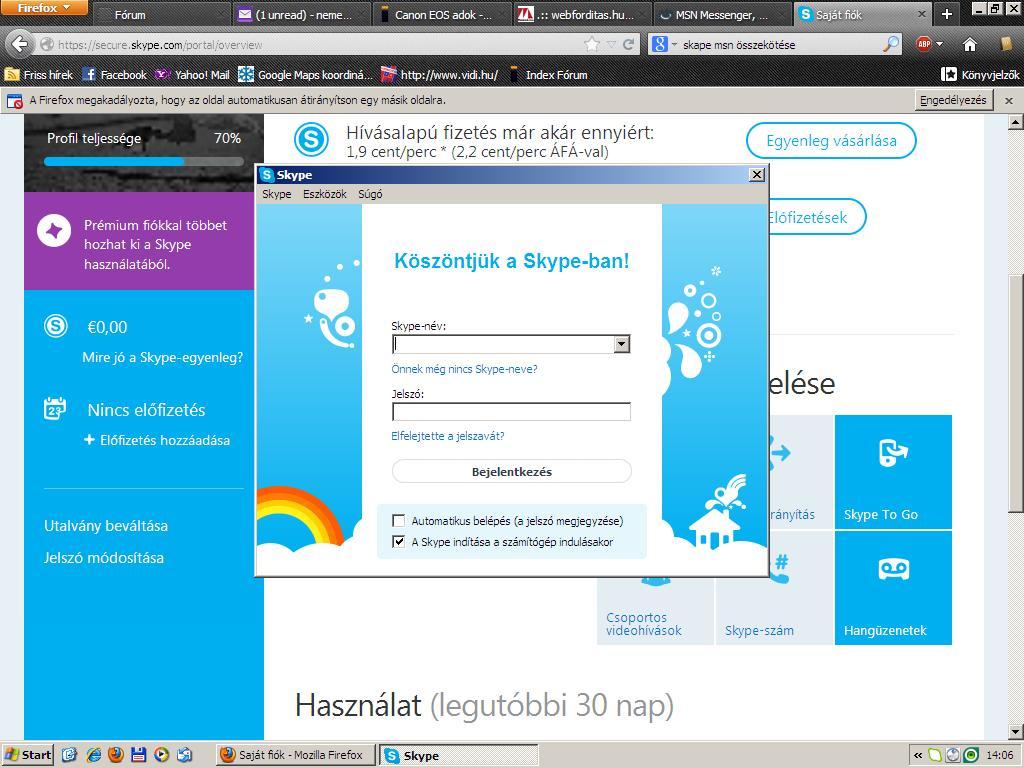The width and height of the screenshot is (1024, 768).
Task: Click into the Jelszó password field
Action: (511, 411)
